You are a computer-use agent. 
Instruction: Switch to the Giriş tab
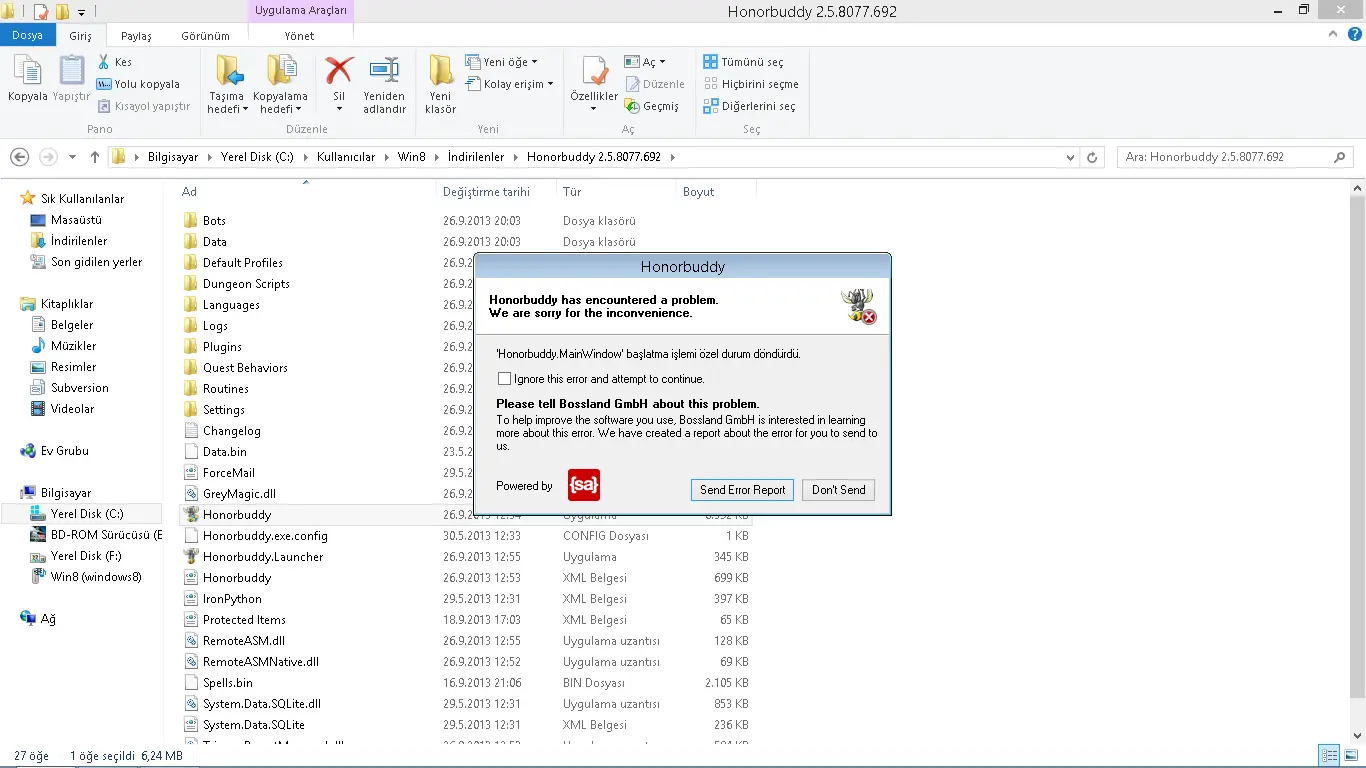(80, 35)
